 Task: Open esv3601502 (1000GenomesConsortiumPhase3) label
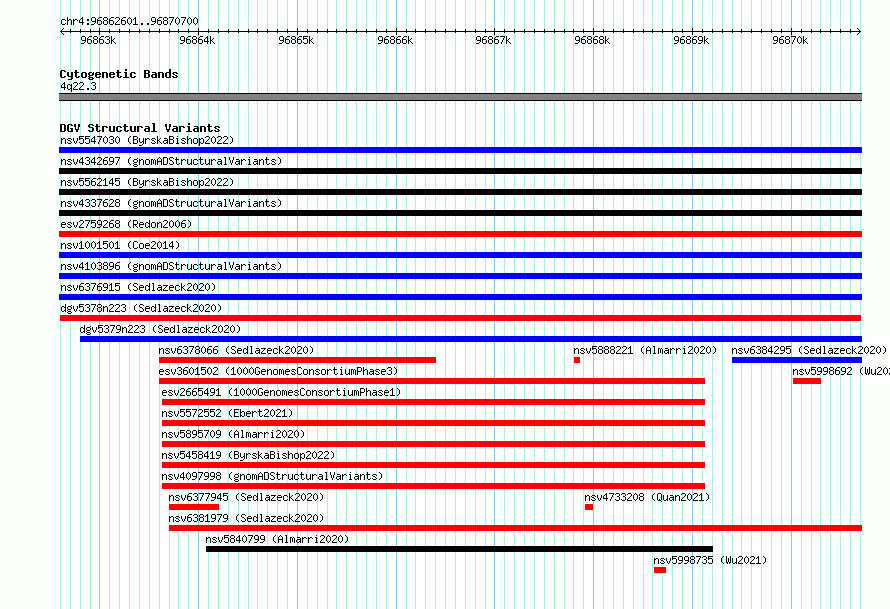[x=278, y=371]
